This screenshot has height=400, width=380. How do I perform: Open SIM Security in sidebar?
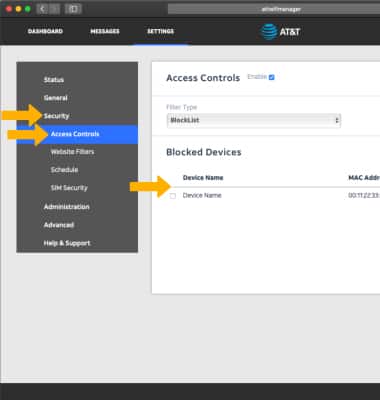click(69, 188)
